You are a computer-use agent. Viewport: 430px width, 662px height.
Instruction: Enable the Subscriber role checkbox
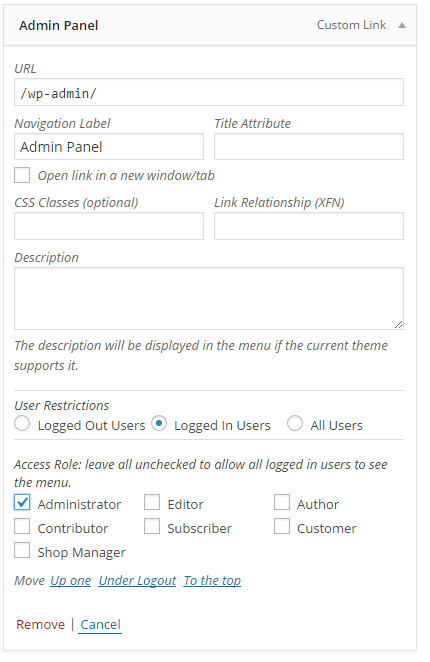point(152,526)
